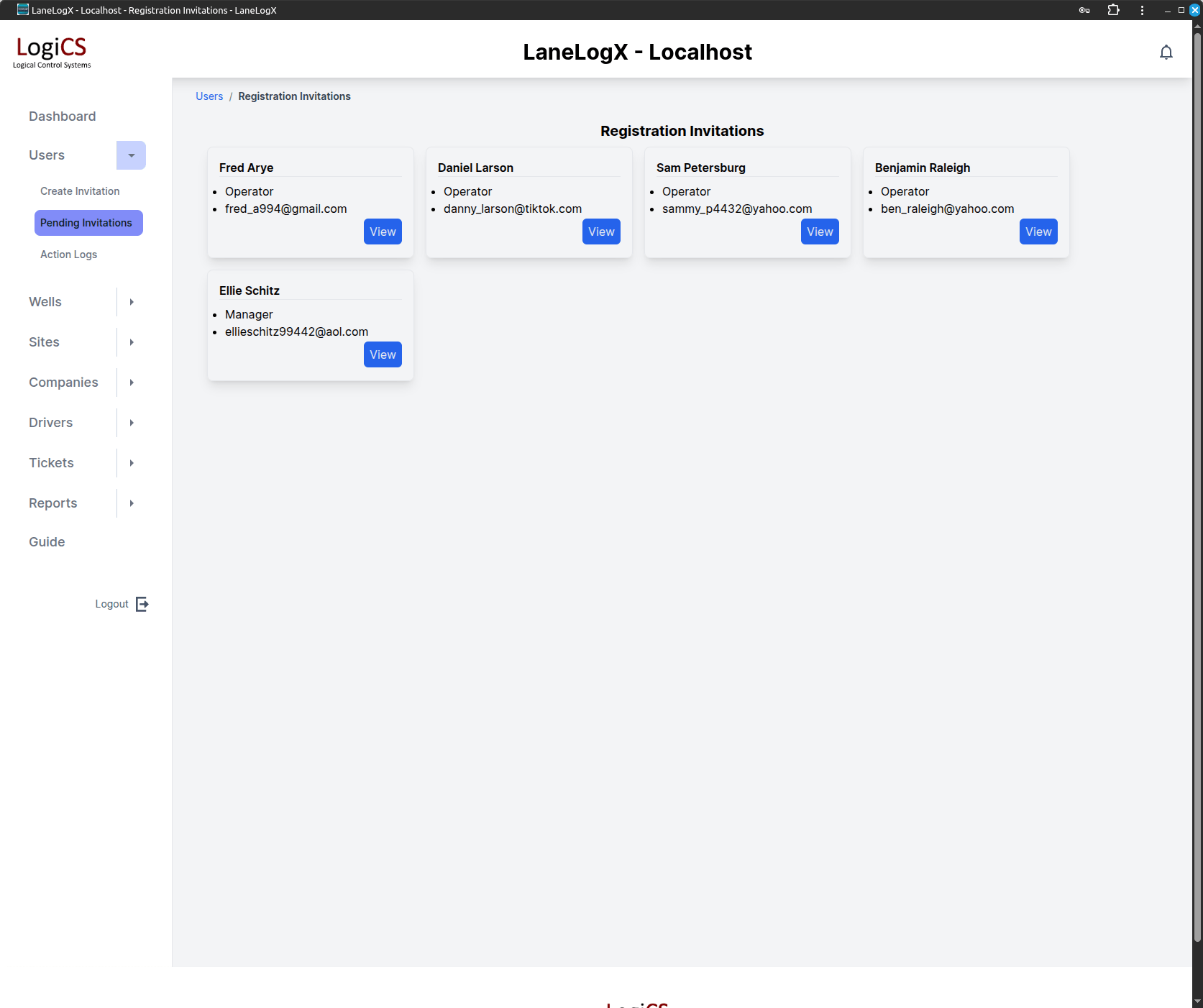1203x1008 pixels.
Task: Click the logout arrow icon
Action: [x=142, y=604]
